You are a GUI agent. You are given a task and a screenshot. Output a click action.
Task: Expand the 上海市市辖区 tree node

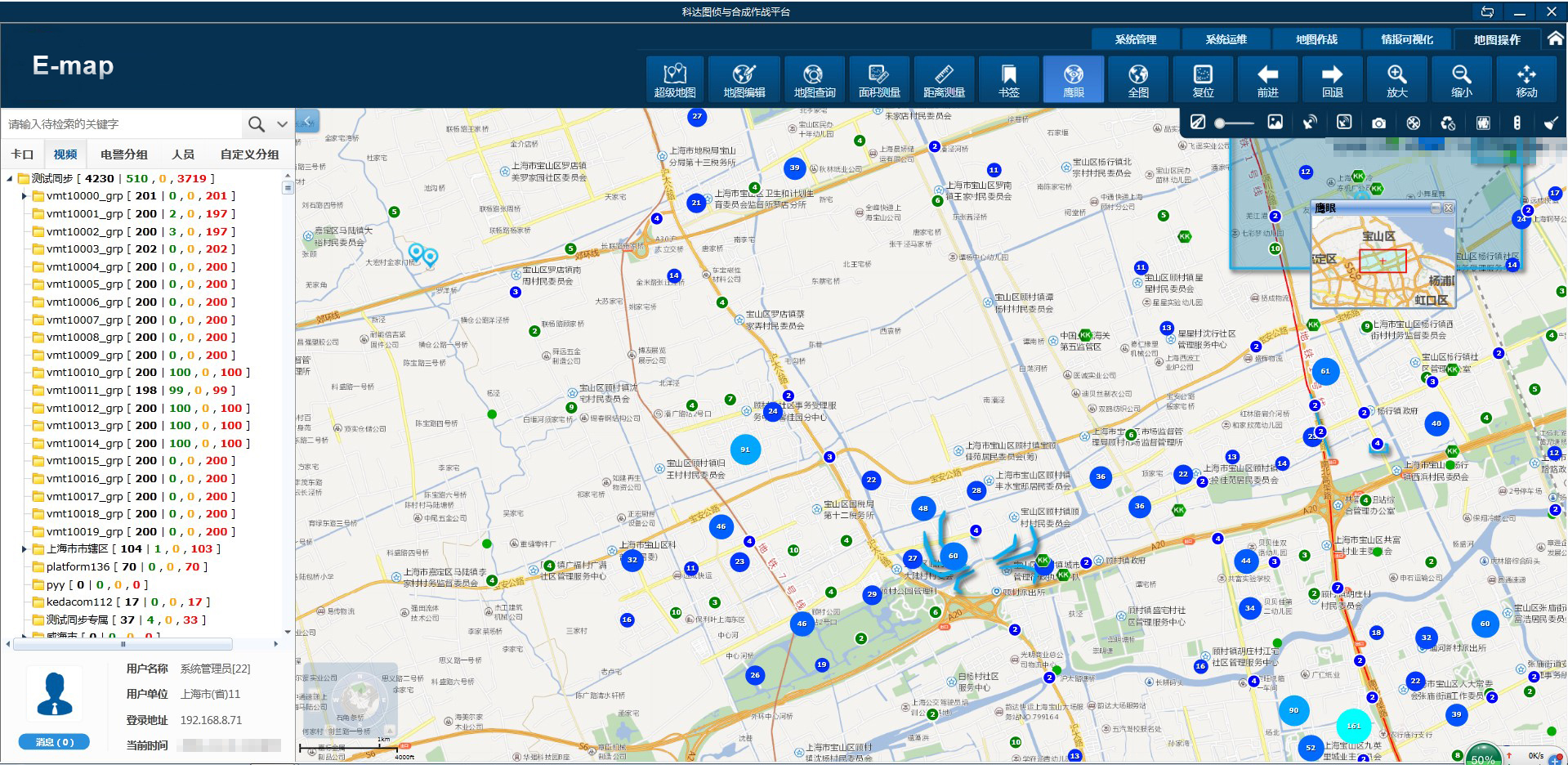click(x=24, y=549)
